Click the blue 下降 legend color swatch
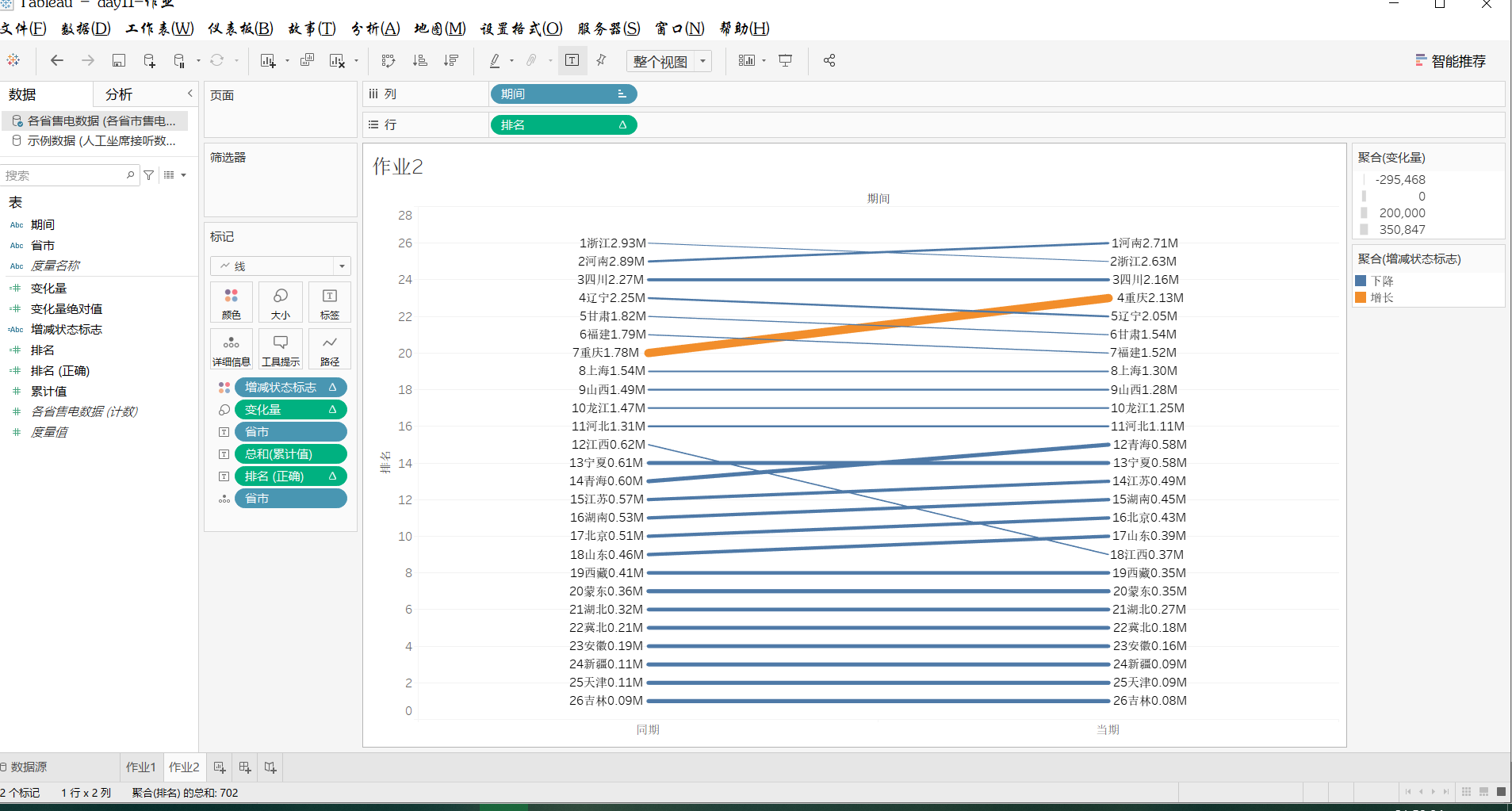This screenshot has width=1512, height=811. coord(1361,281)
